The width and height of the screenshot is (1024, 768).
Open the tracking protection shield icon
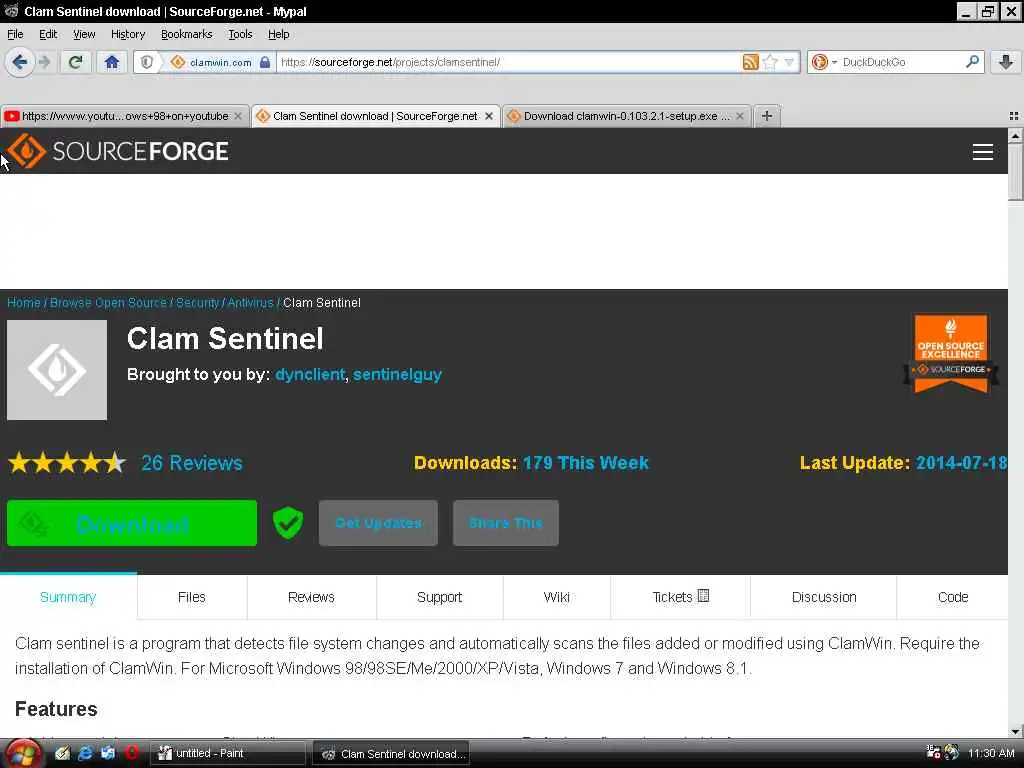147,62
